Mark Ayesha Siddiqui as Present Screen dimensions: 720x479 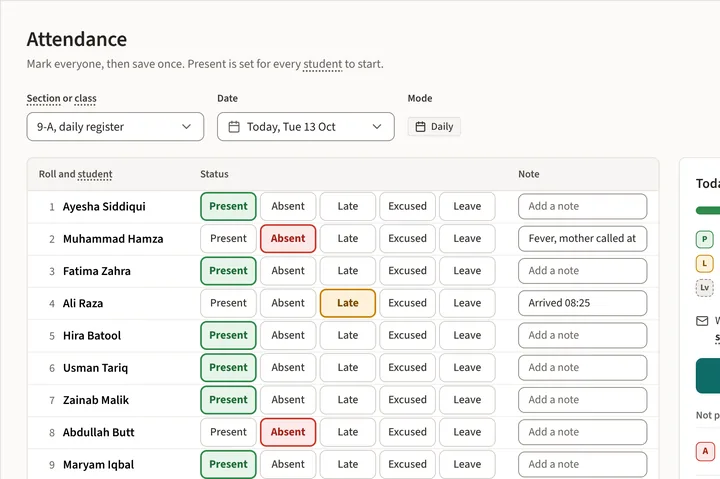click(228, 206)
